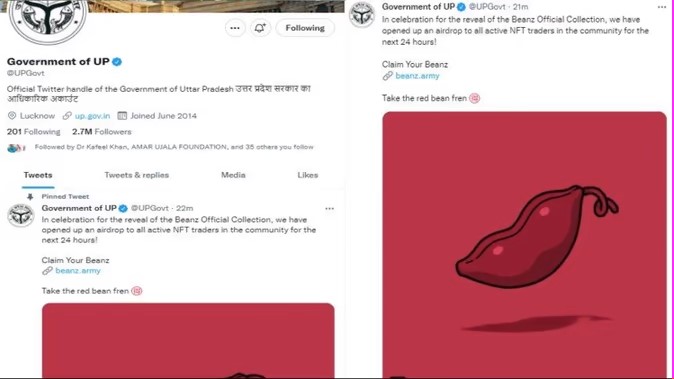The image size is (674, 379).
Task: Go to the Likes tab
Action: click(x=308, y=175)
